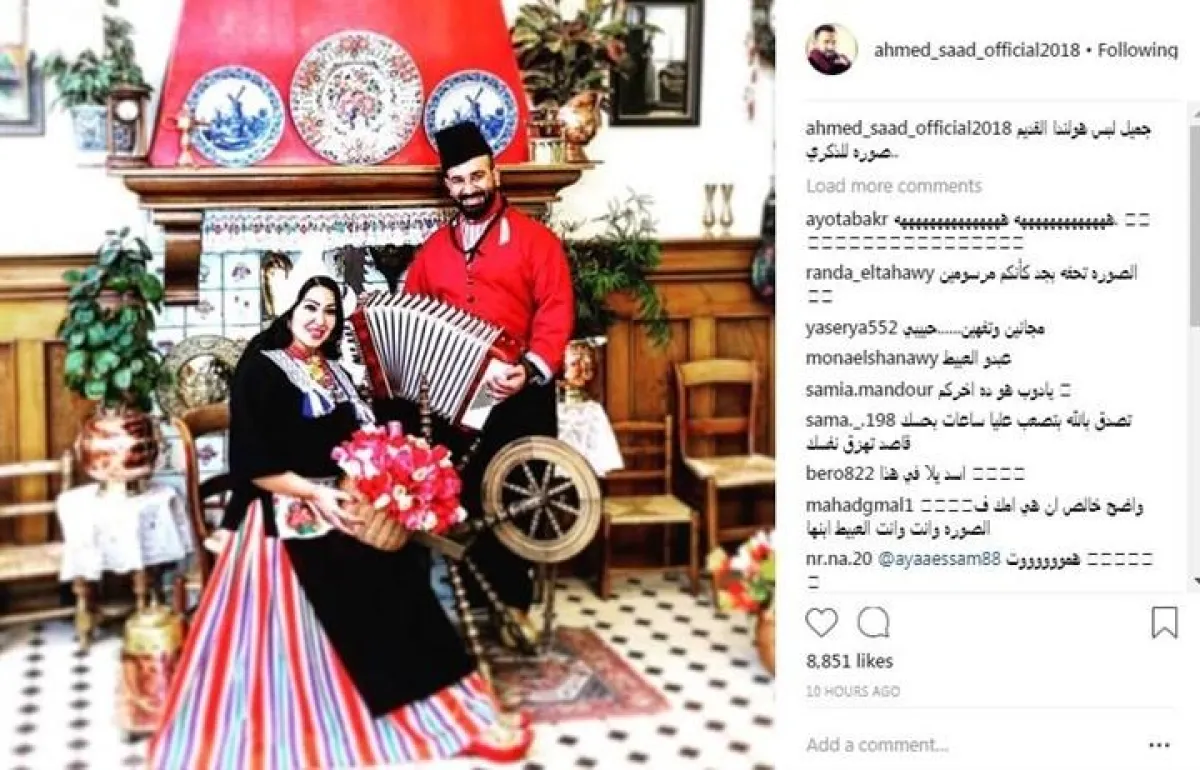Expand Load more comments

(x=894, y=186)
